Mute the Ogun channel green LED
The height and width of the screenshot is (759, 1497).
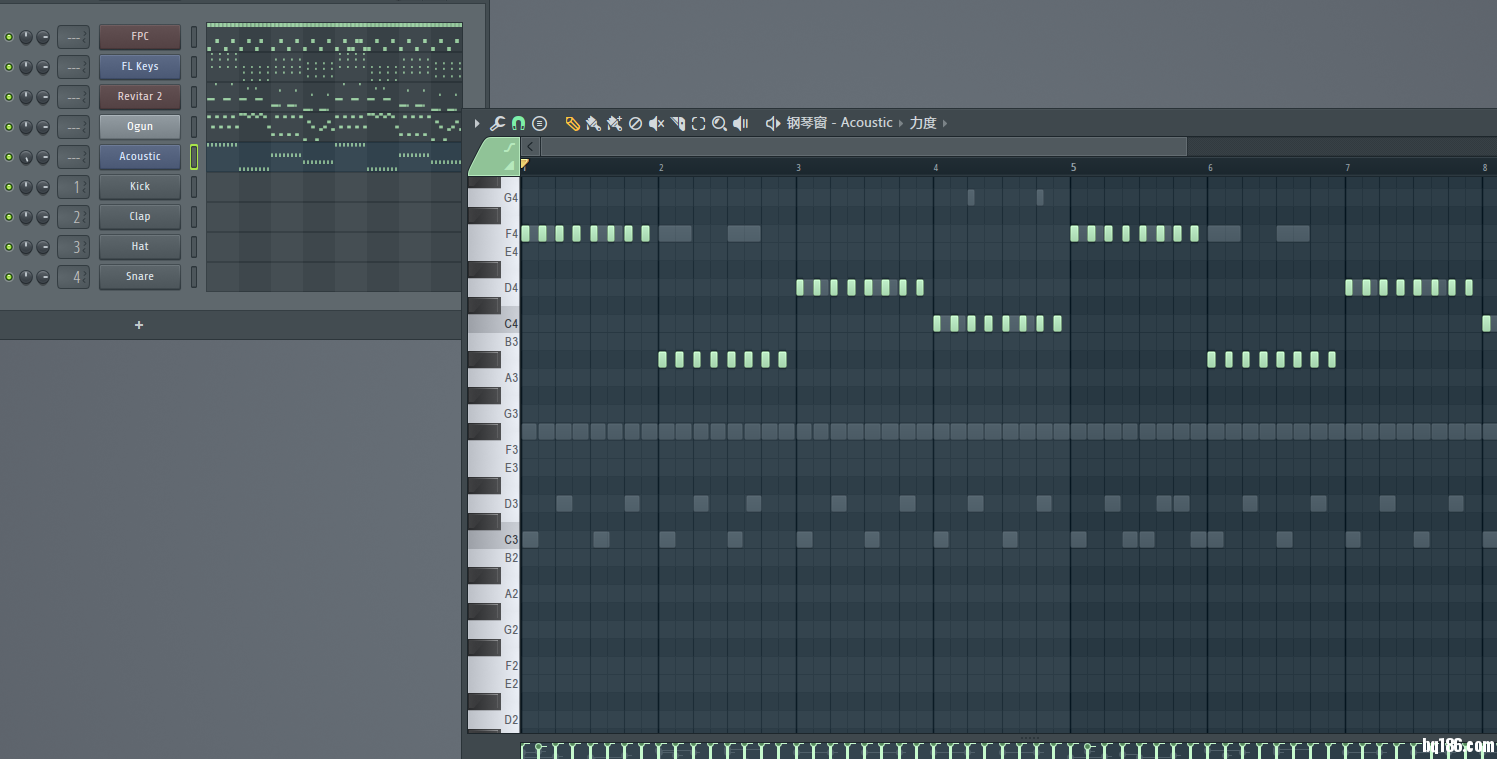coord(9,127)
